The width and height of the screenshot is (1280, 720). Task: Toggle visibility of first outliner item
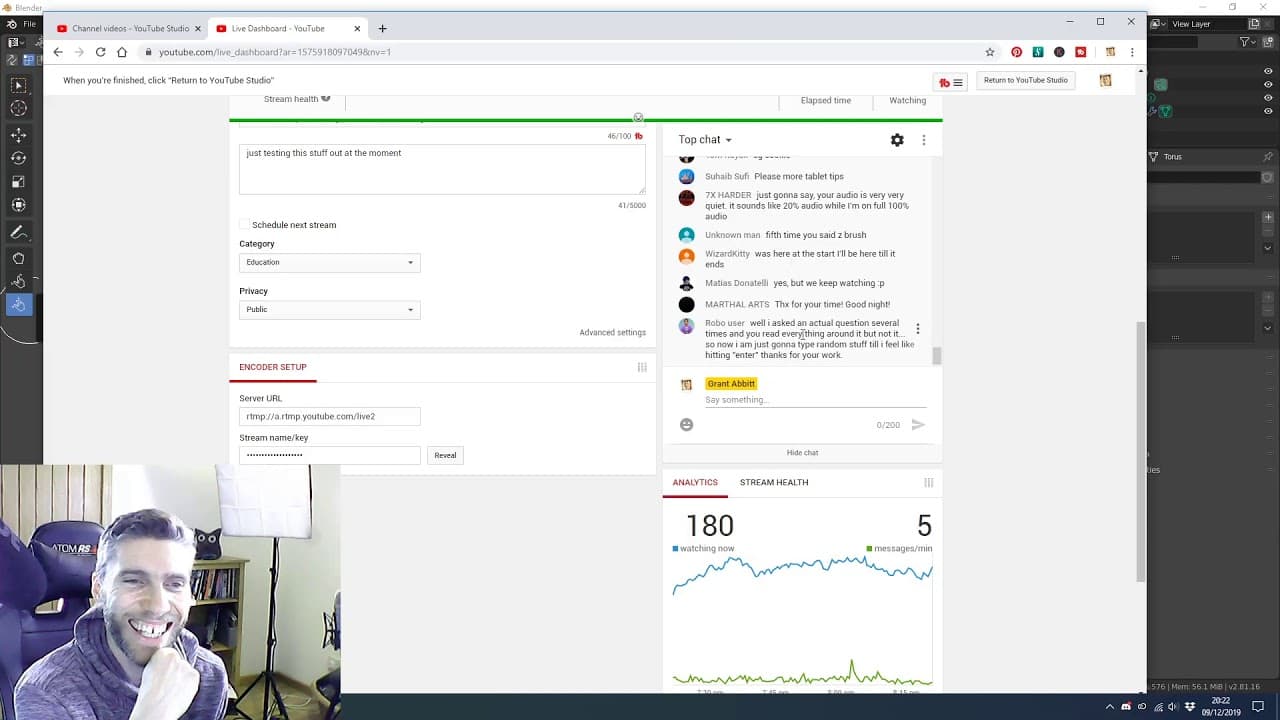[x=1268, y=71]
